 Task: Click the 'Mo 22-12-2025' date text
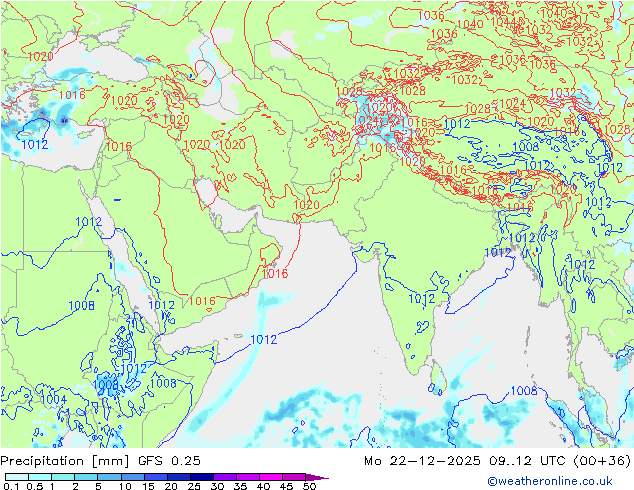pyautogui.click(x=422, y=461)
